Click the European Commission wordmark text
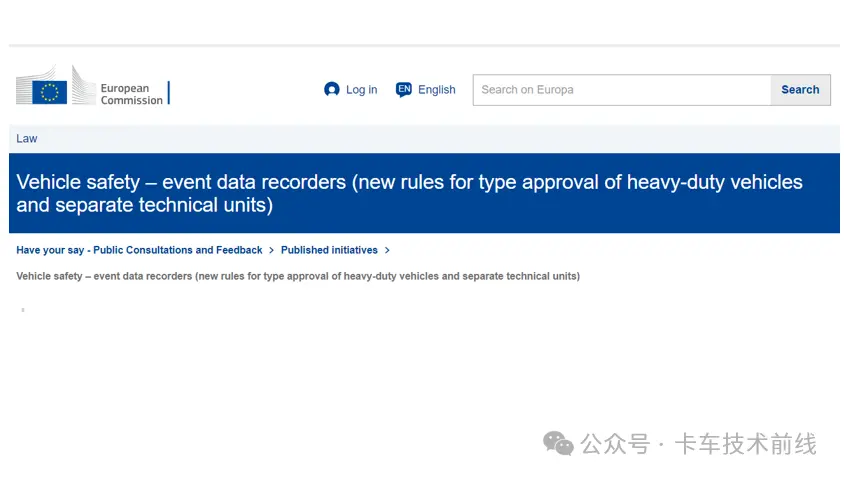This screenshot has width=844, height=478. coord(131,94)
